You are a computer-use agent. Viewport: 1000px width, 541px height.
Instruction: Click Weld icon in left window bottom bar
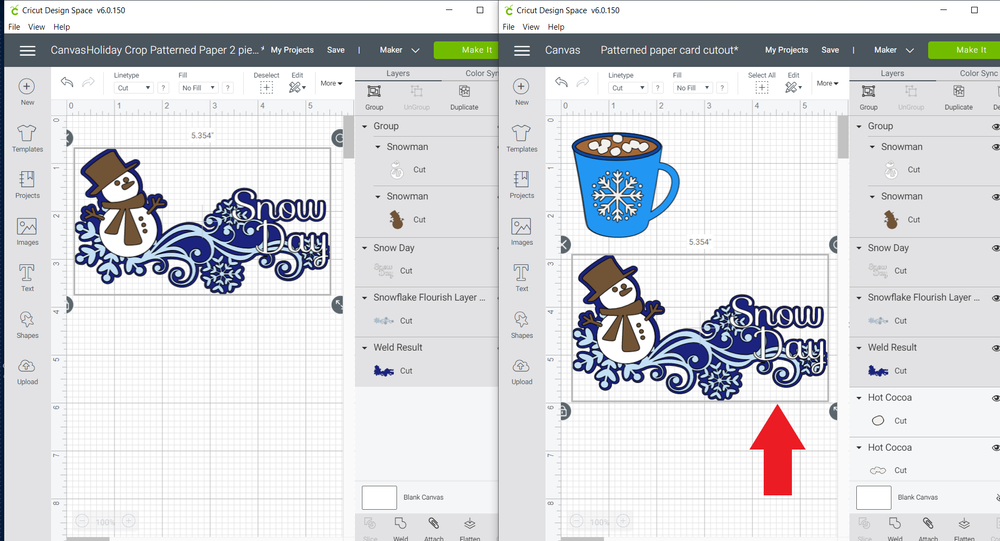coord(401,524)
